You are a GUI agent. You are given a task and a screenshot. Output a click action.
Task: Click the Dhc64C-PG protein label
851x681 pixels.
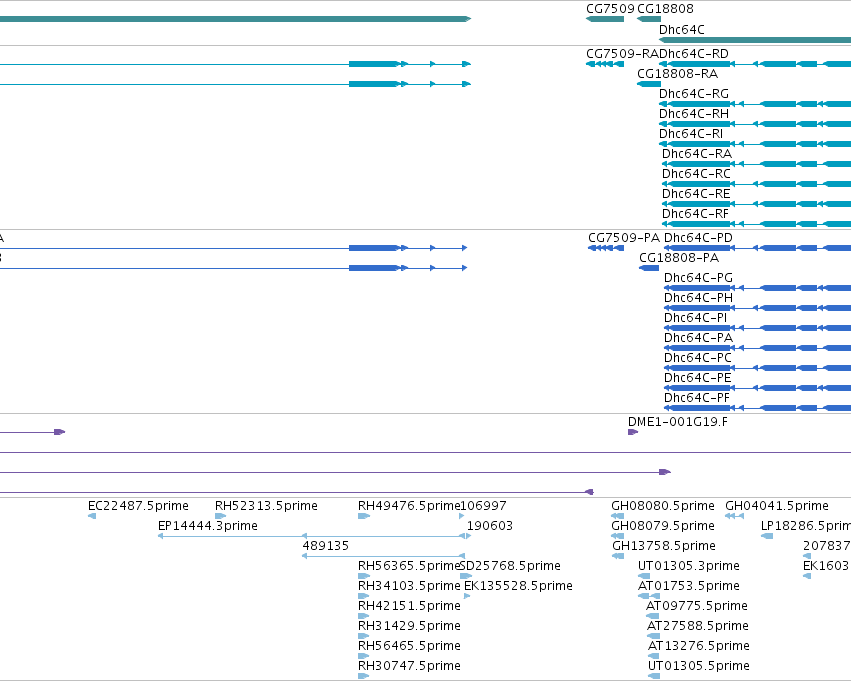point(698,278)
